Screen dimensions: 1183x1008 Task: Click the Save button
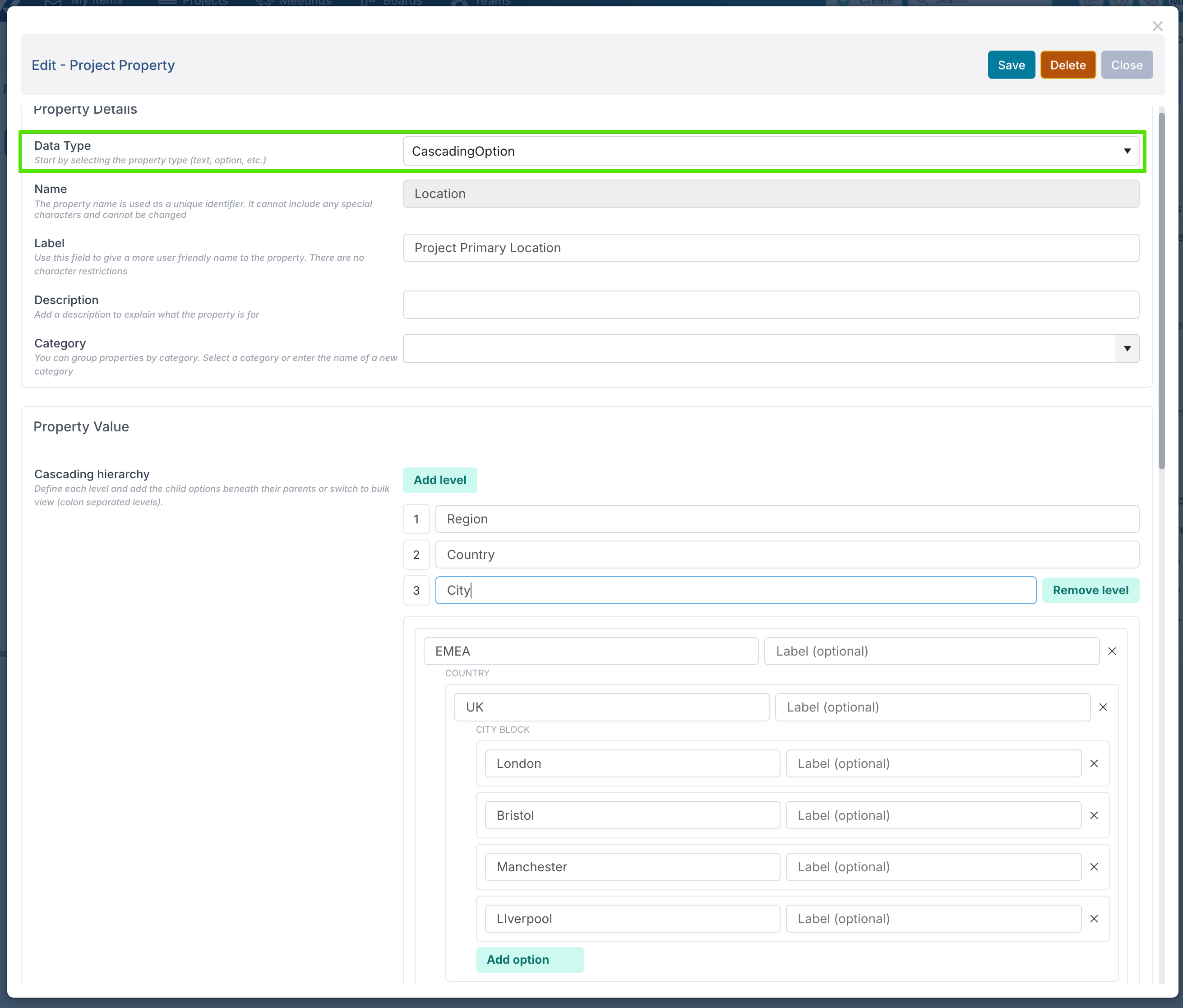(1011, 65)
